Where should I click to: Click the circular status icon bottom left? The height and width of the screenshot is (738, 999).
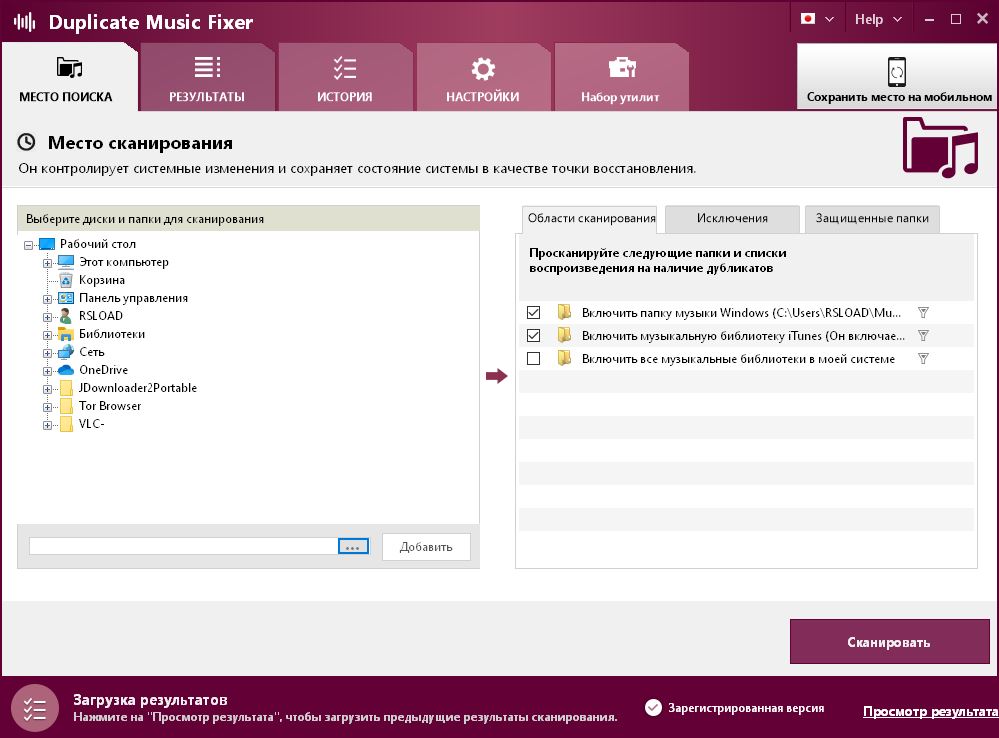click(35, 707)
